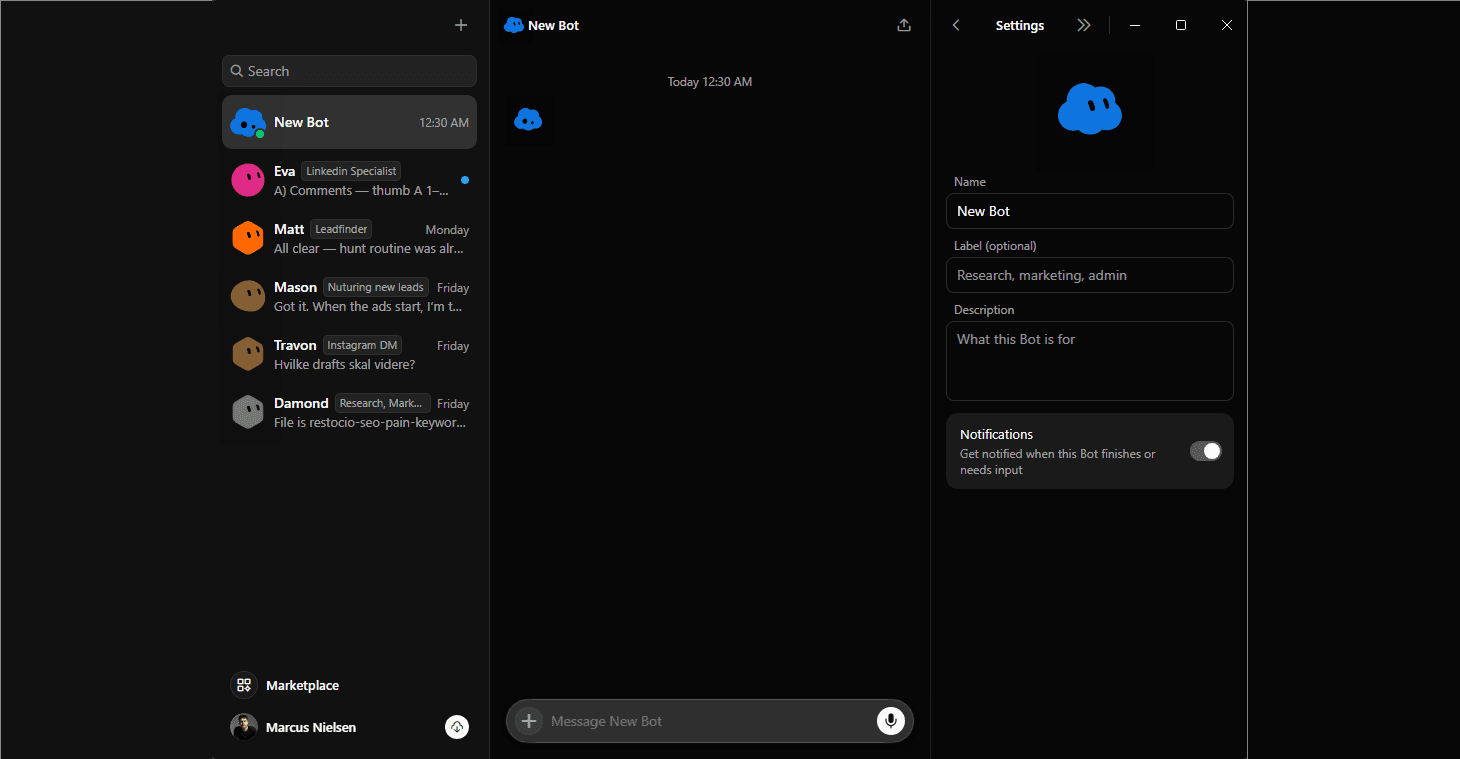Open the chat preview 'All clear — hunt routine'

coord(369,248)
